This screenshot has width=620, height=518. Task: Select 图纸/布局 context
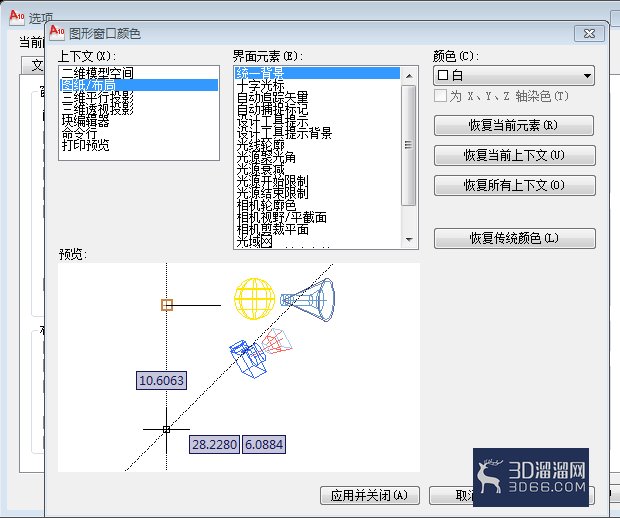139,85
